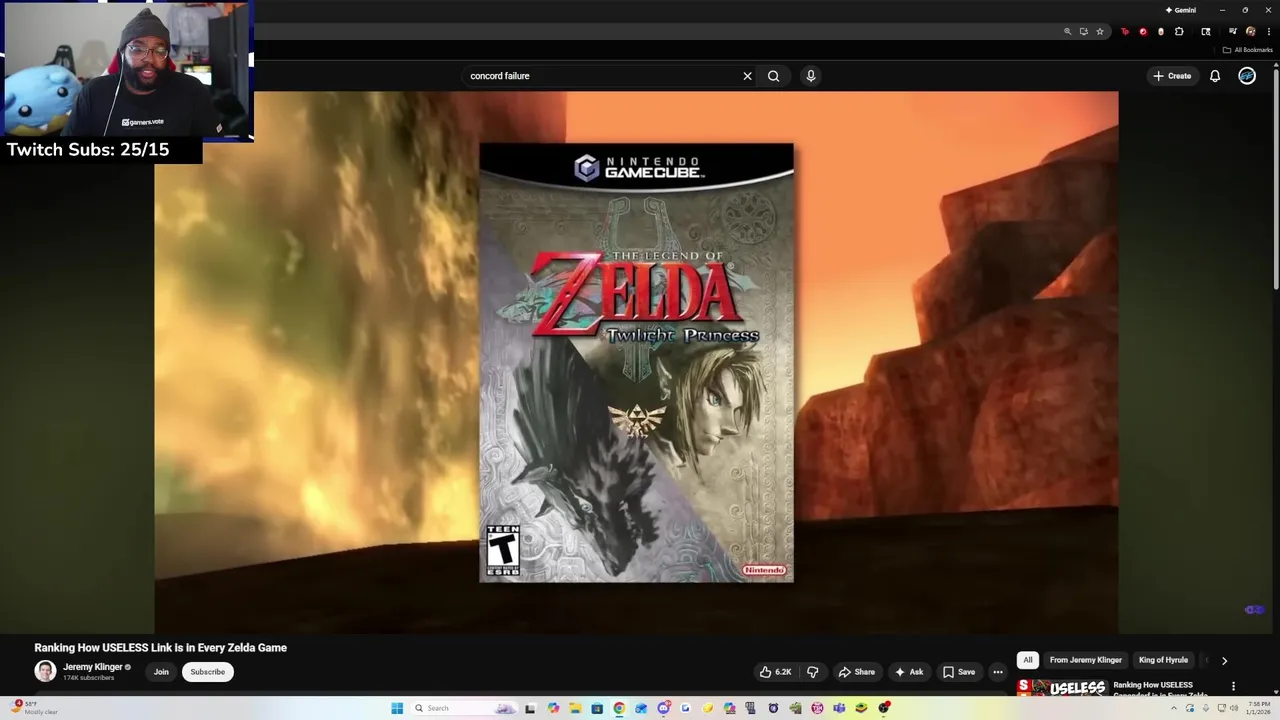Click the taskbar Search box
The height and width of the screenshot is (720, 1280).
tap(467, 708)
